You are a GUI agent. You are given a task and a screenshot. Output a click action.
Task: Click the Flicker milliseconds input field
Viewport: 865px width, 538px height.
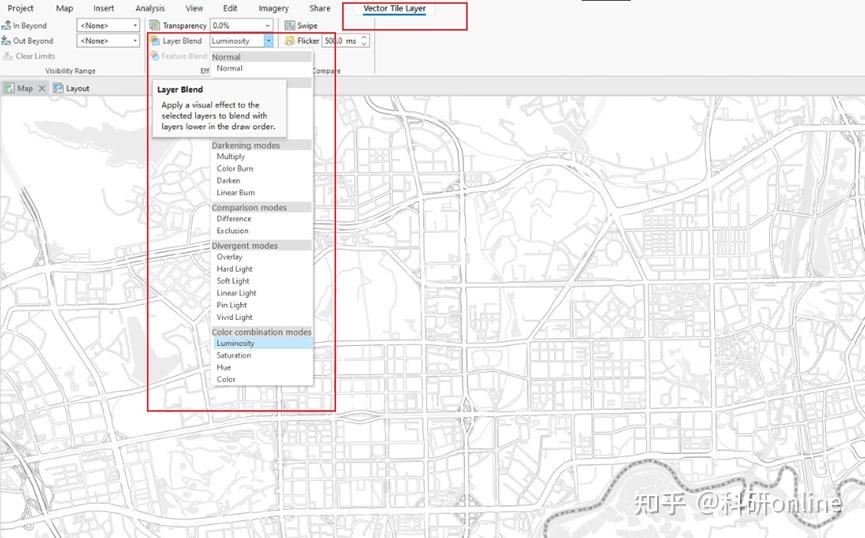coord(341,41)
